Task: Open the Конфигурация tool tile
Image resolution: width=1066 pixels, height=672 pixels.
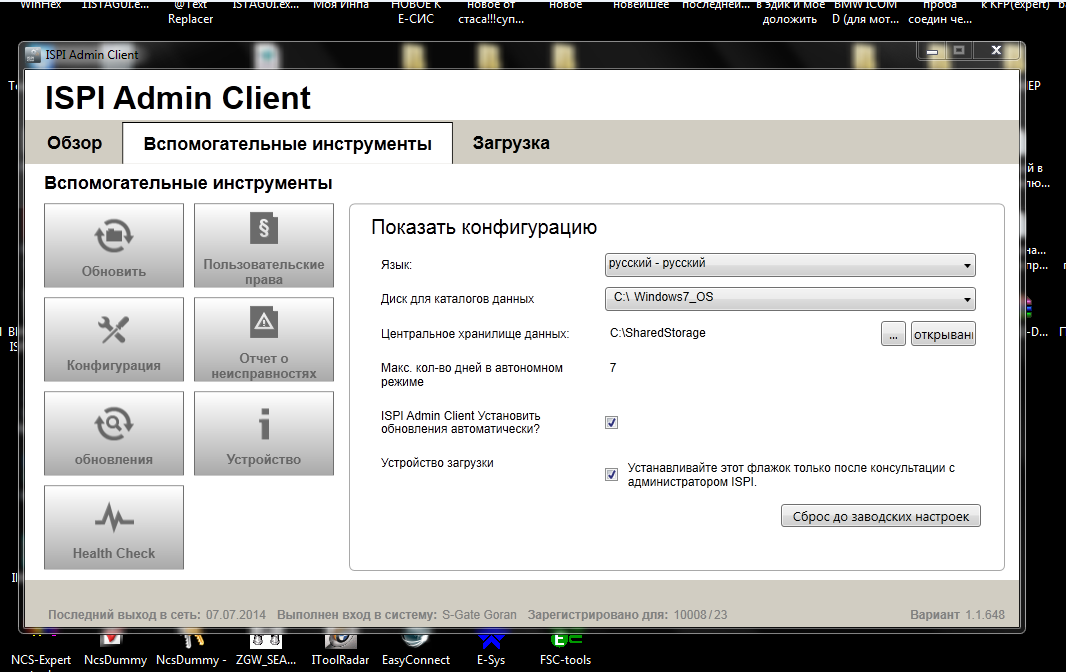Action: (114, 339)
